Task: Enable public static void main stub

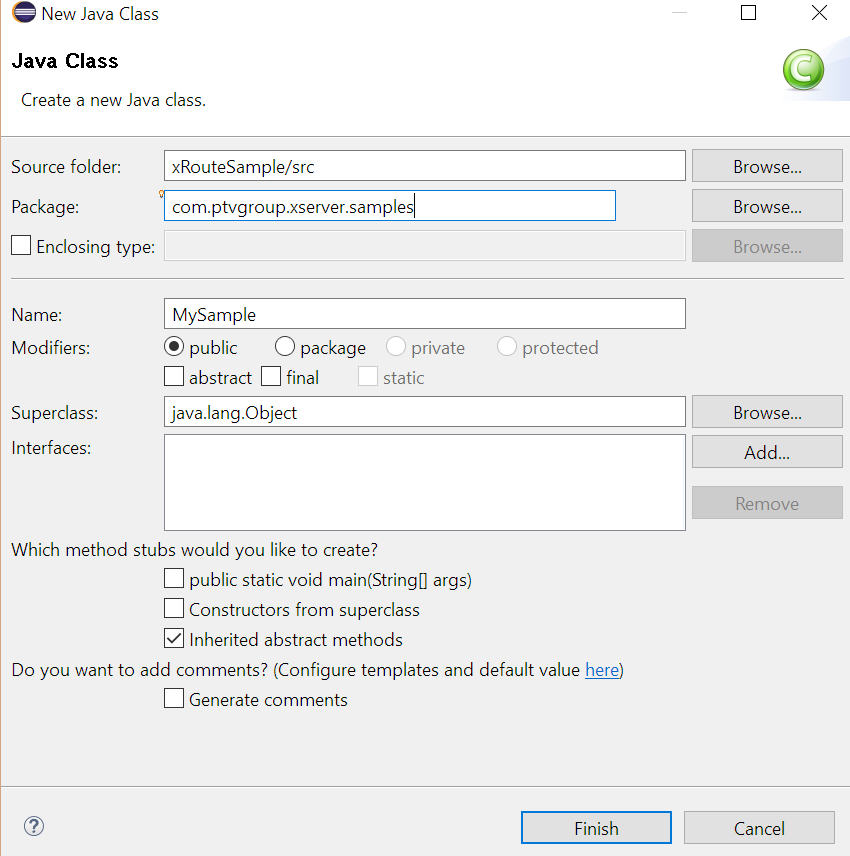Action: pyautogui.click(x=174, y=579)
